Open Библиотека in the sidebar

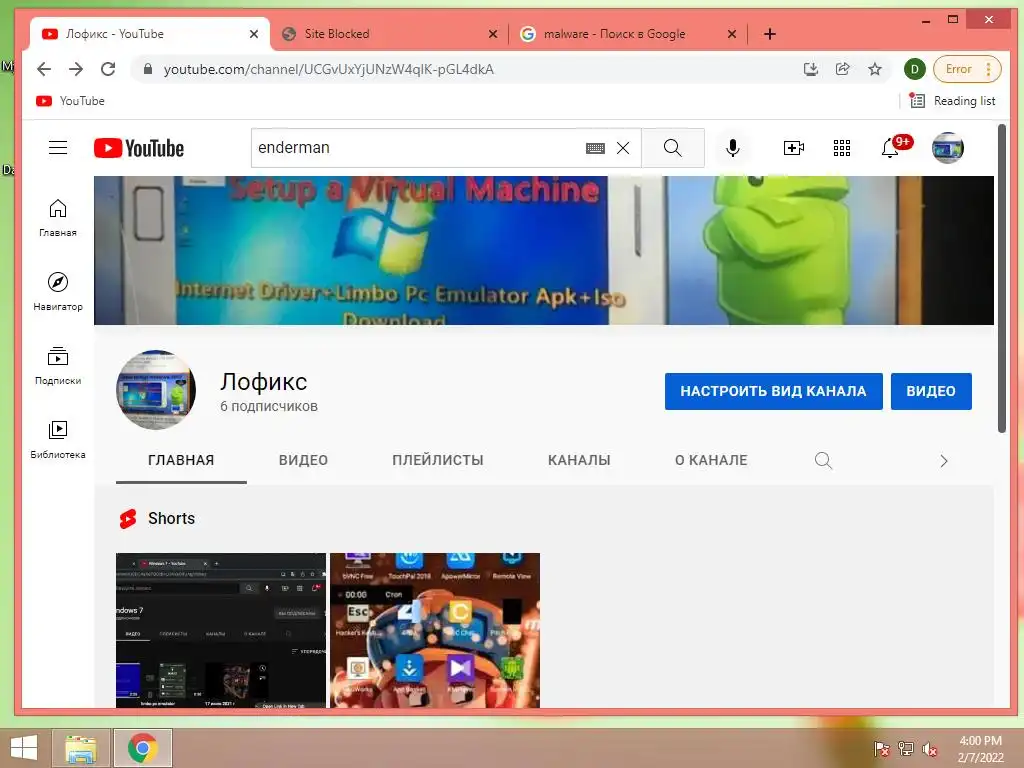point(57,440)
